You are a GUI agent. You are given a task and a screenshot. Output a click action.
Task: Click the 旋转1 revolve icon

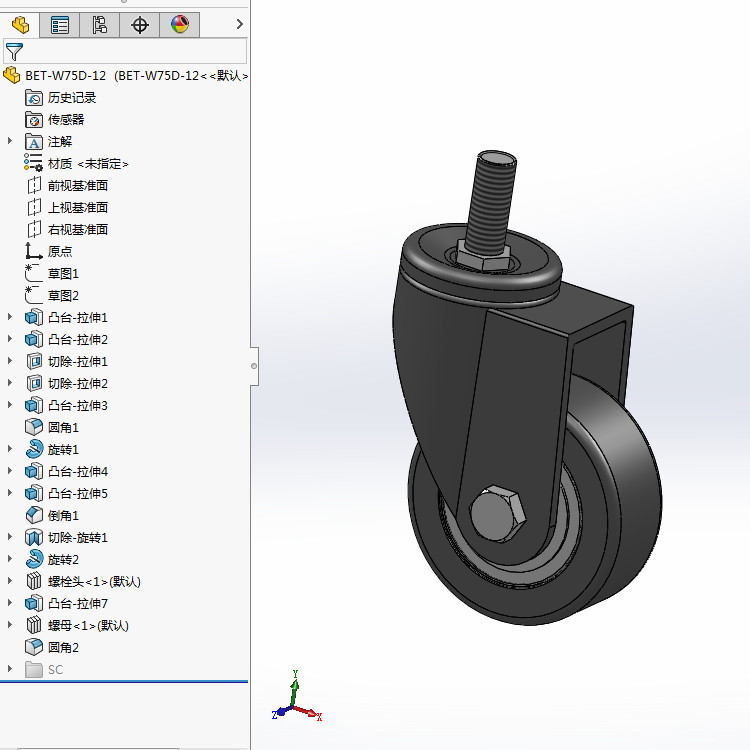point(33,449)
